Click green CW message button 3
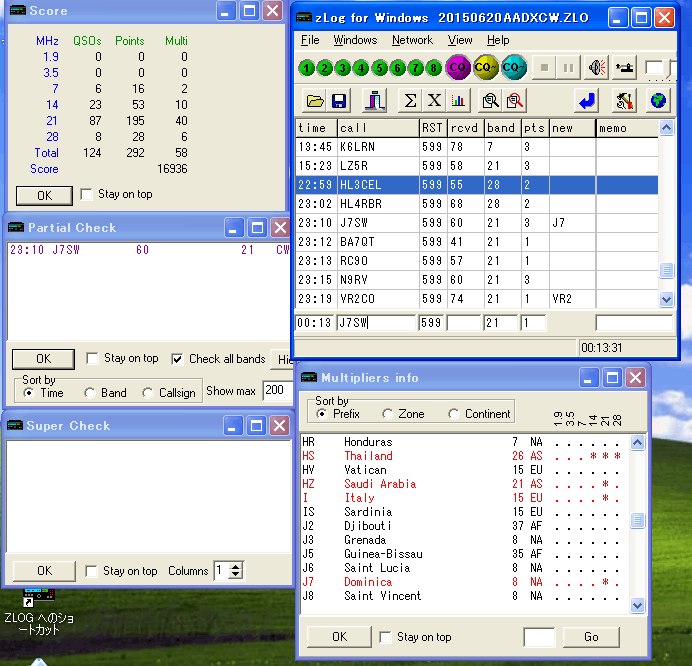Image resolution: width=692 pixels, height=666 pixels. (343, 68)
